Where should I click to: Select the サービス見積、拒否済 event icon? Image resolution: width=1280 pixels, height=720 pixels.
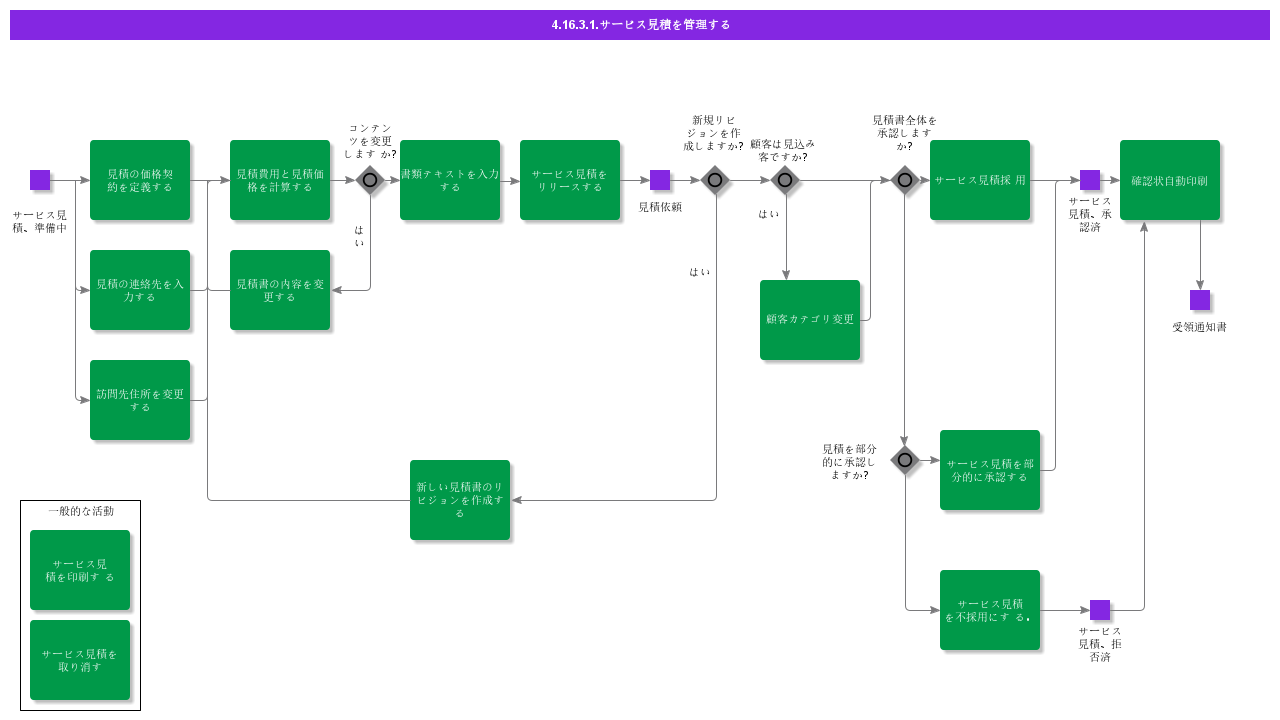pyautogui.click(x=1101, y=608)
